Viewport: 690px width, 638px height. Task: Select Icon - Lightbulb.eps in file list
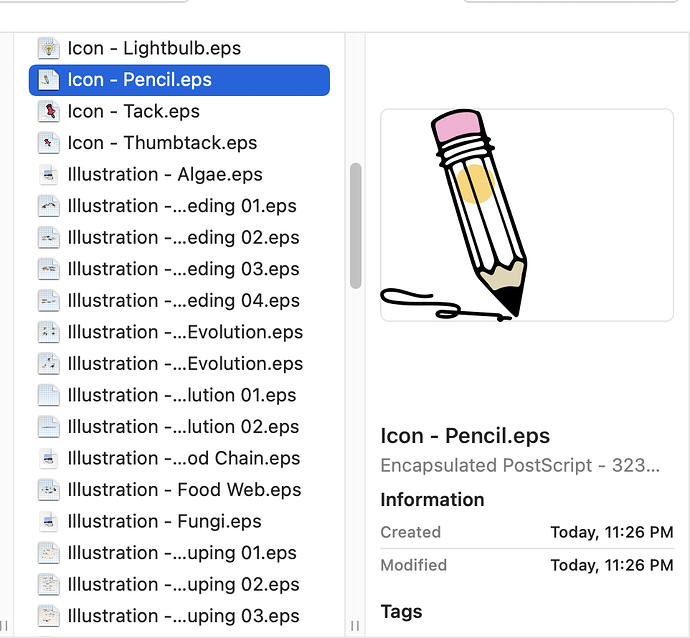pos(179,48)
